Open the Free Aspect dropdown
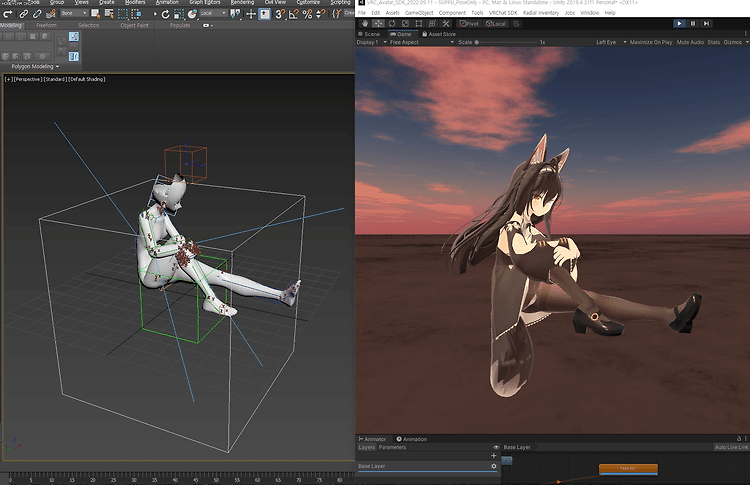 click(x=421, y=42)
